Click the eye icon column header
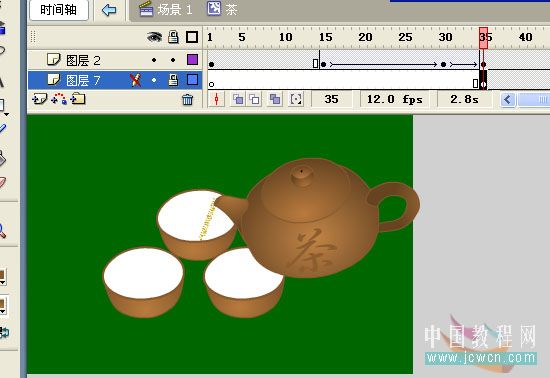Screen dimensions: 550x378 pos(154,37)
